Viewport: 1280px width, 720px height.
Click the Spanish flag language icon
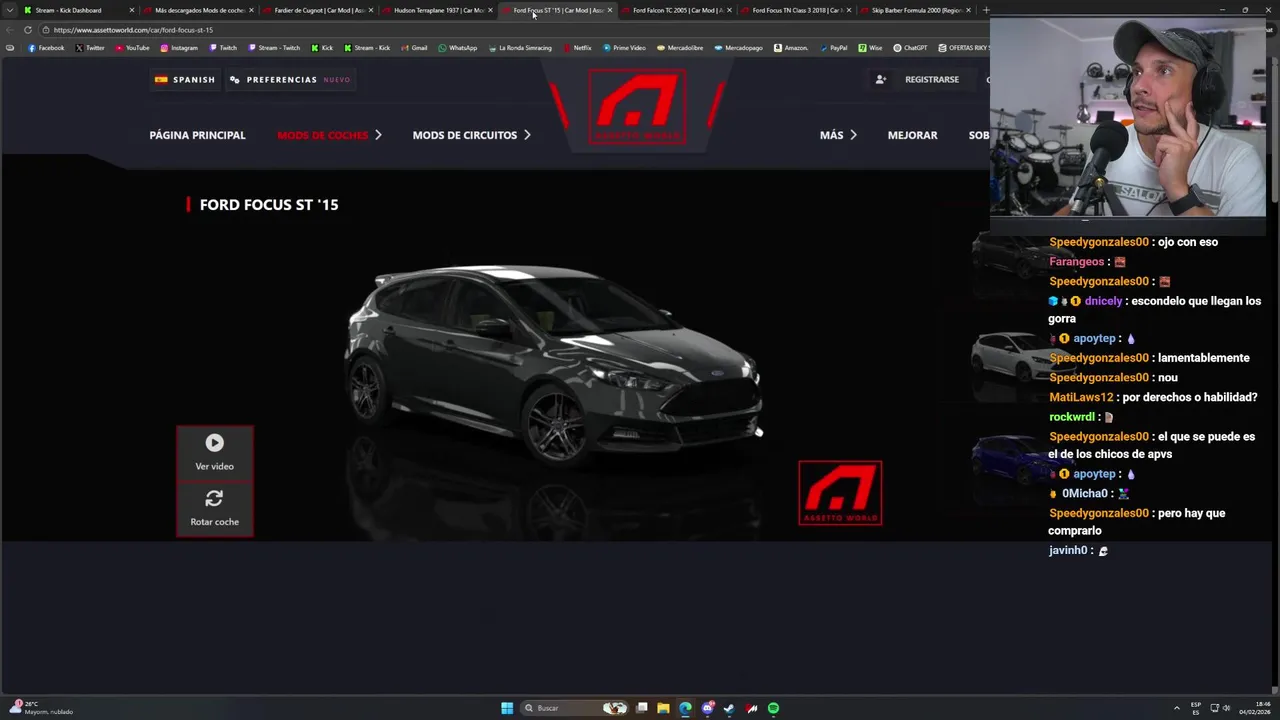click(161, 79)
